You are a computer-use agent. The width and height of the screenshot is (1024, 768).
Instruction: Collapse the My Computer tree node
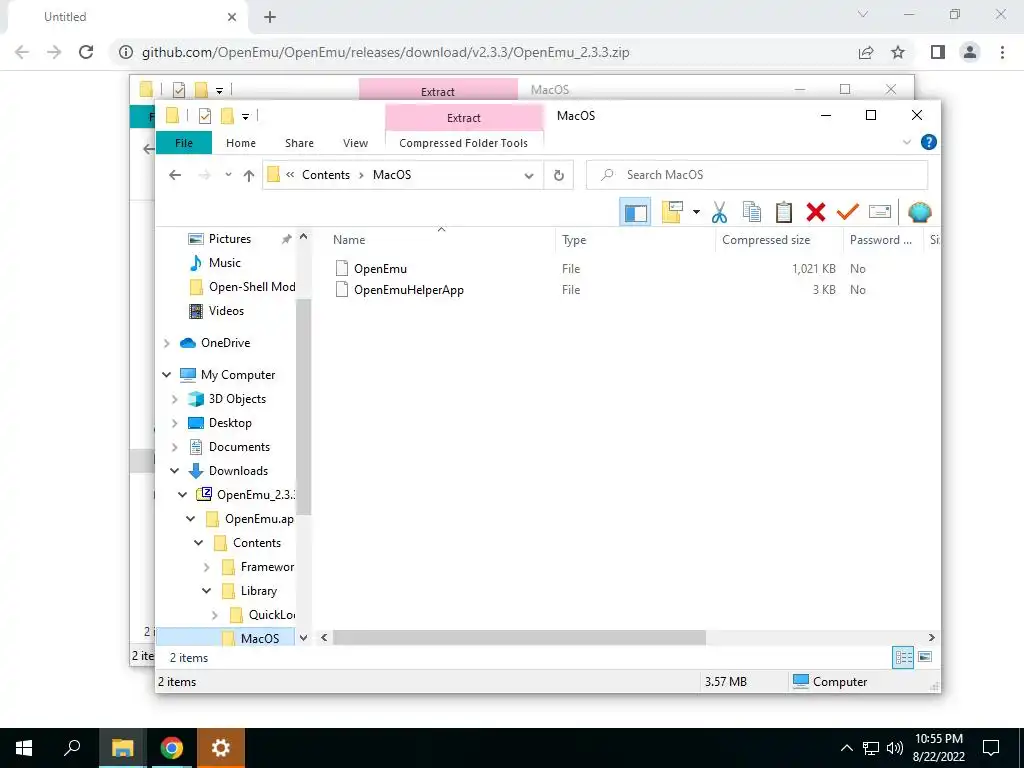(x=167, y=375)
